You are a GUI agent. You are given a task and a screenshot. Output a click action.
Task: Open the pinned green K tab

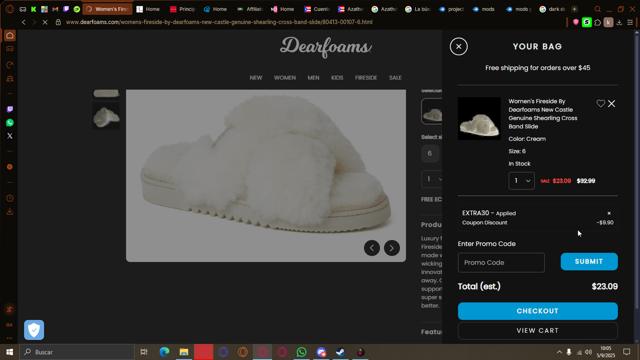(x=33, y=9)
